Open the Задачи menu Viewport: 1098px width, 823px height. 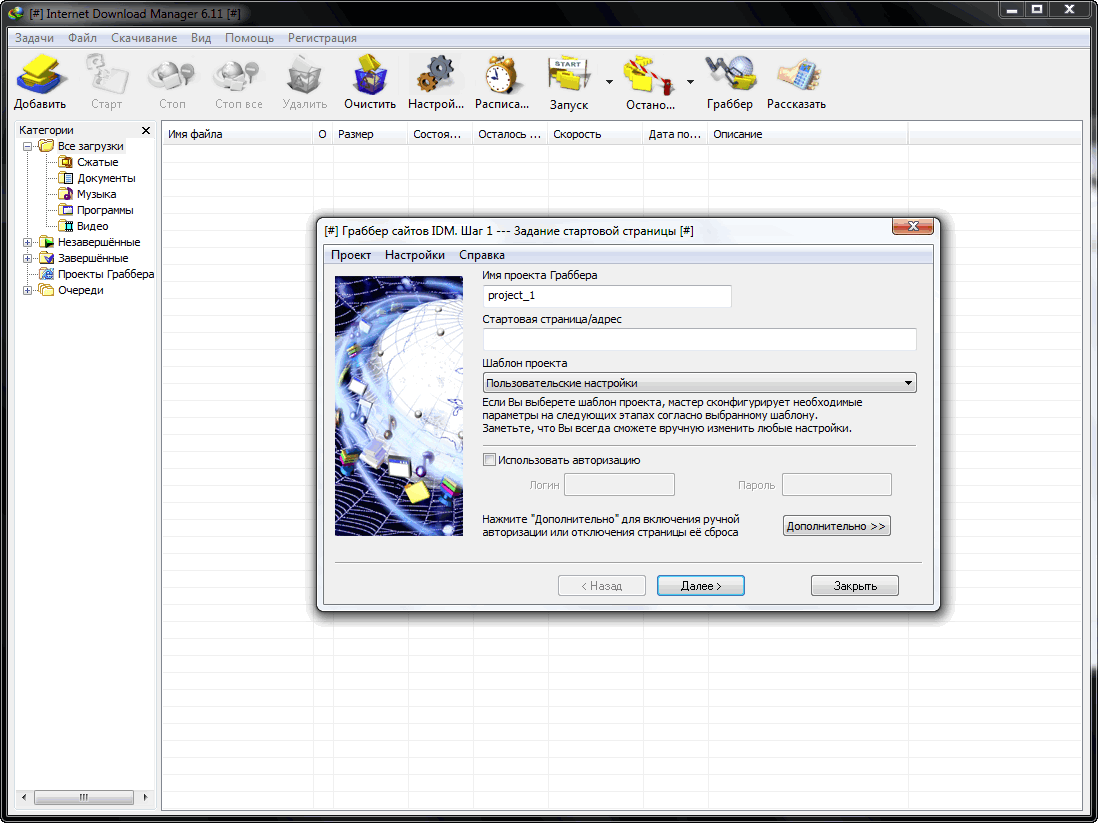34,38
